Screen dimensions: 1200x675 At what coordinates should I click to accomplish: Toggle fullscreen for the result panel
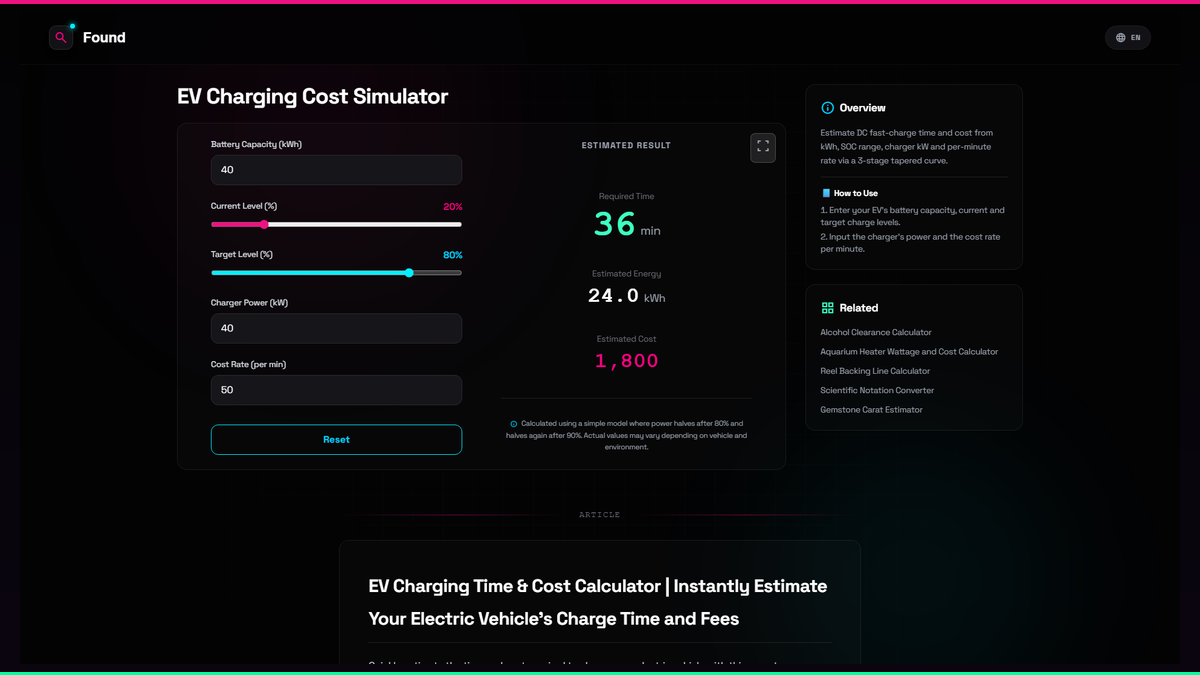coord(763,147)
